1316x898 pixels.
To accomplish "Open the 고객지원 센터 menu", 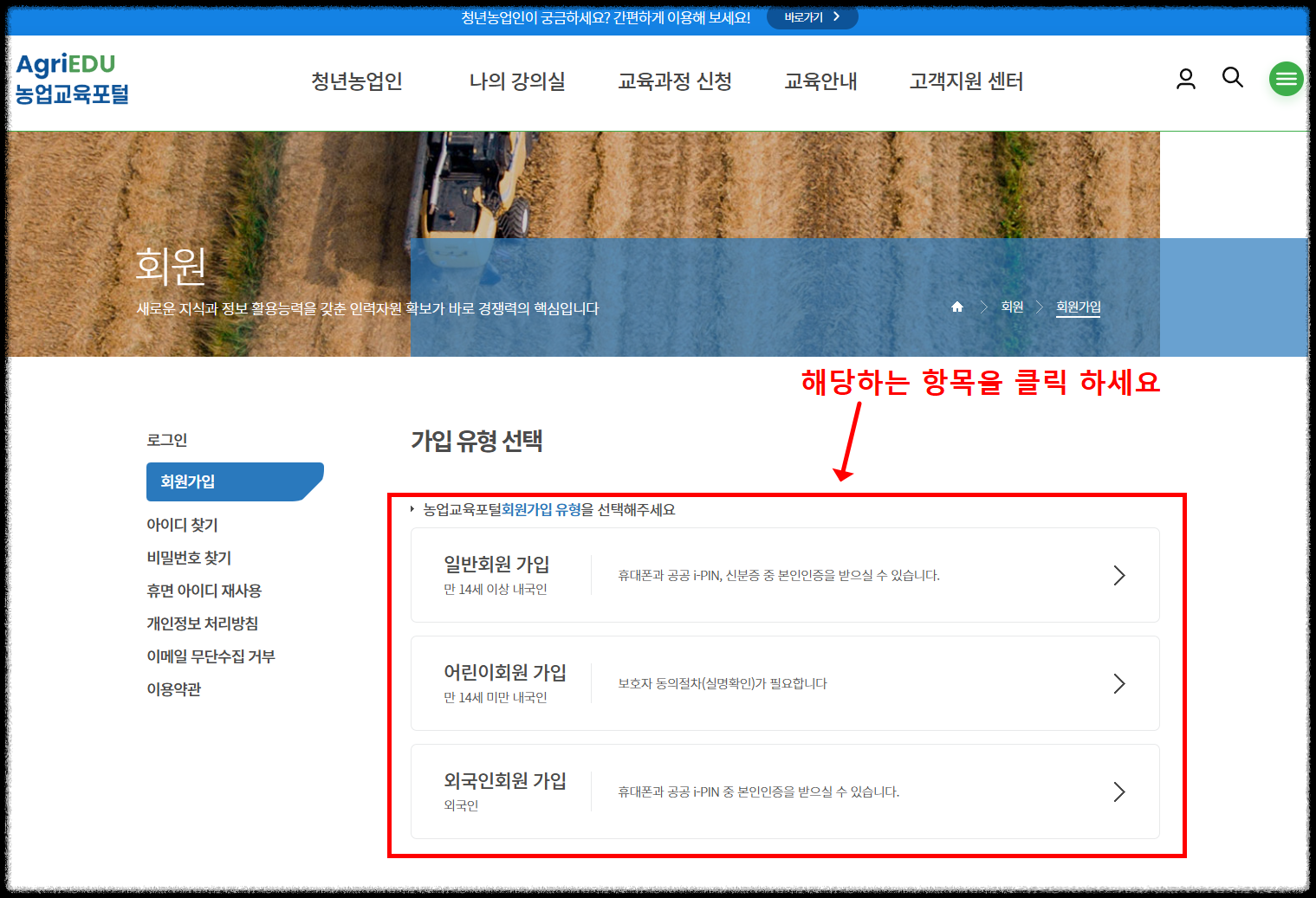I will coord(967,81).
